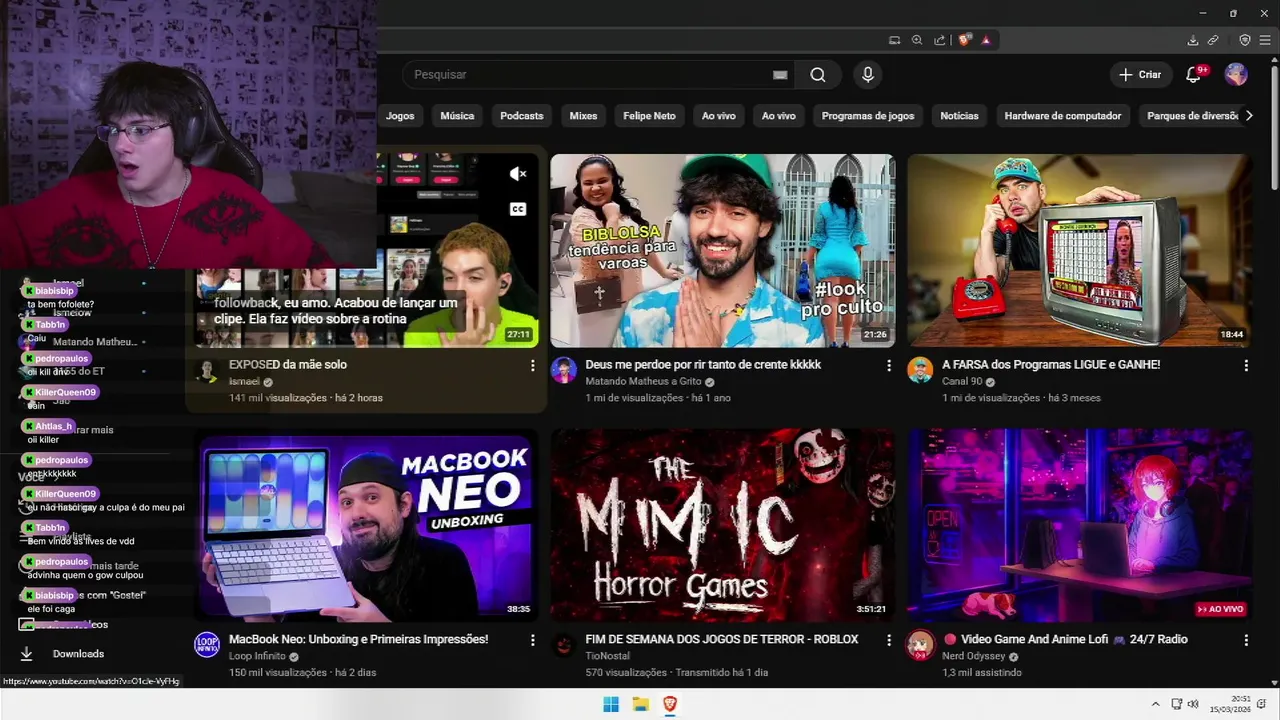Open File Explorer from the taskbar
Viewport: 1280px width, 720px height.
[641, 705]
